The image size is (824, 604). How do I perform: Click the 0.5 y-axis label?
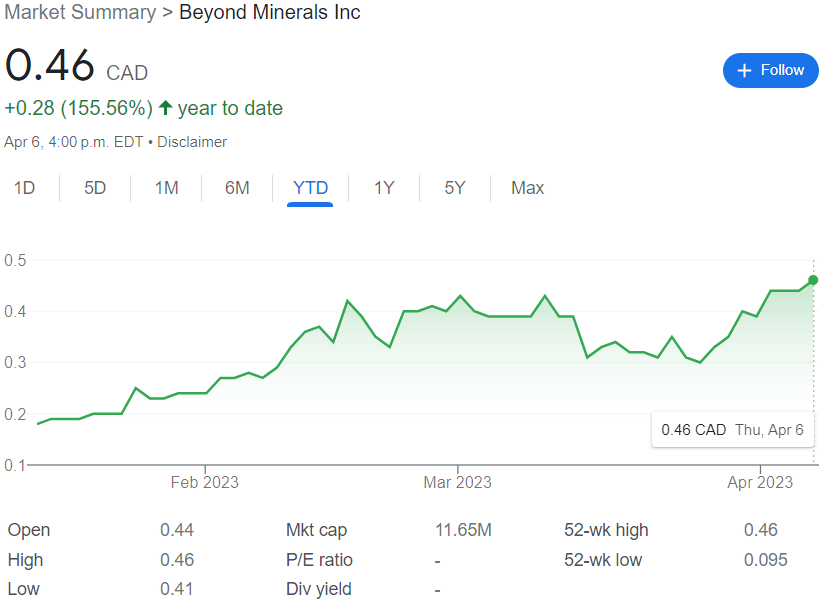[15, 260]
